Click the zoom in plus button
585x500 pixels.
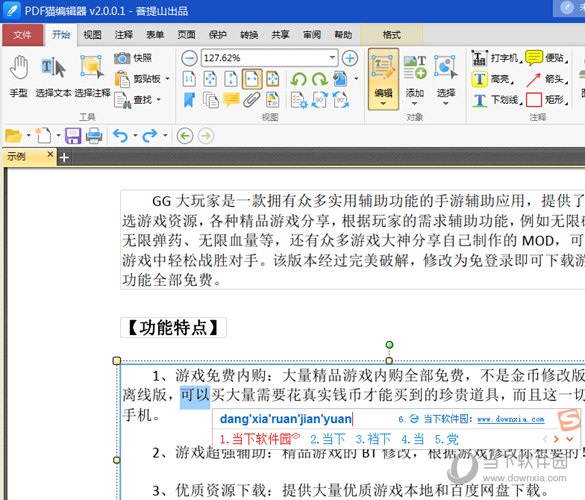(x=350, y=58)
